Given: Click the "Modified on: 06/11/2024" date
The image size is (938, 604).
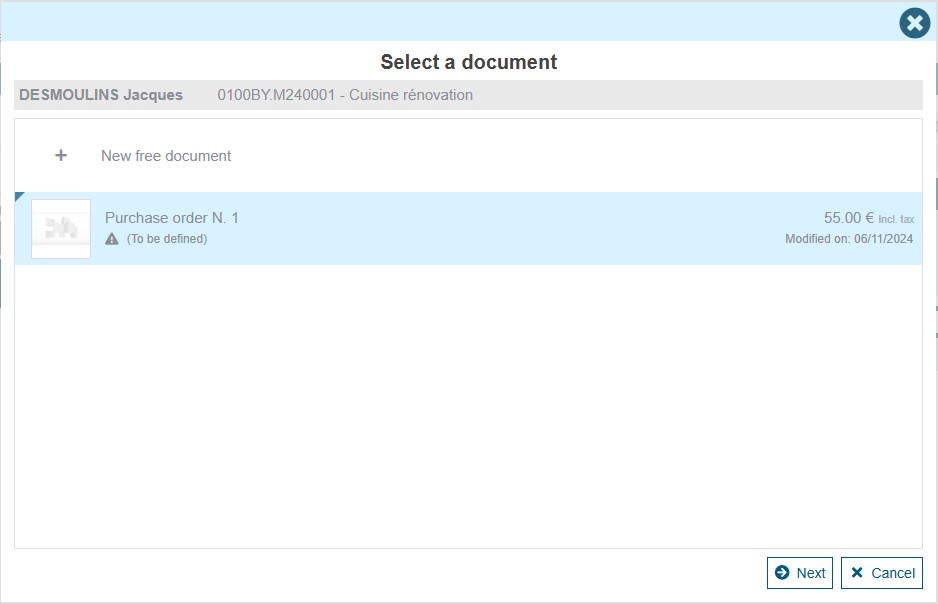Looking at the screenshot, I should click(x=849, y=239).
